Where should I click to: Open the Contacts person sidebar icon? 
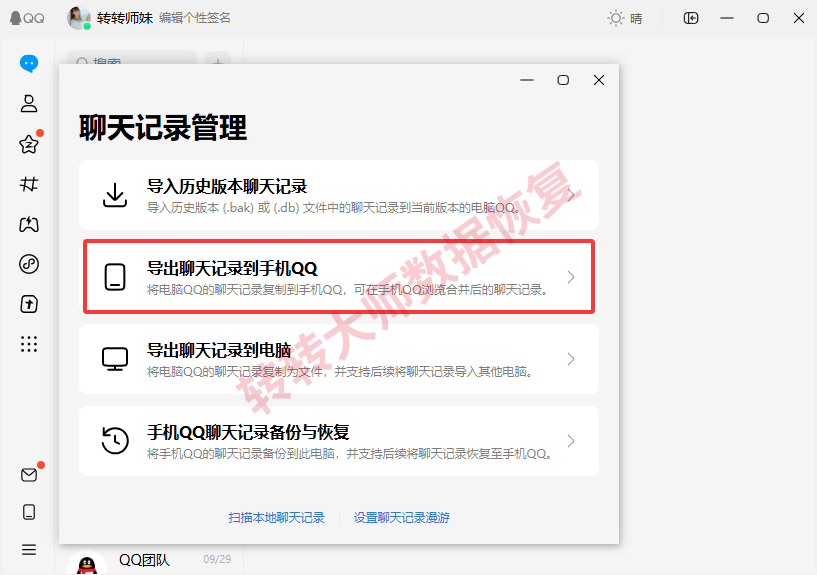tap(29, 104)
